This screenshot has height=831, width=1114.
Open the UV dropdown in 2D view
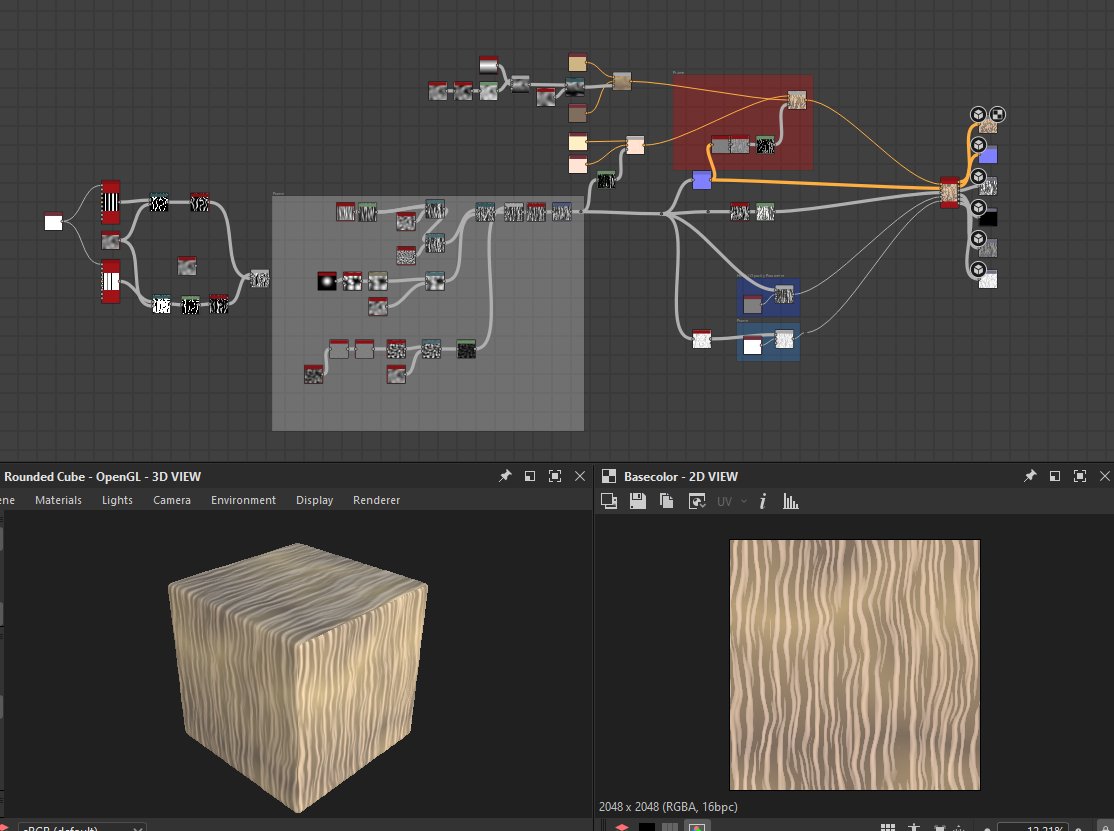(732, 501)
